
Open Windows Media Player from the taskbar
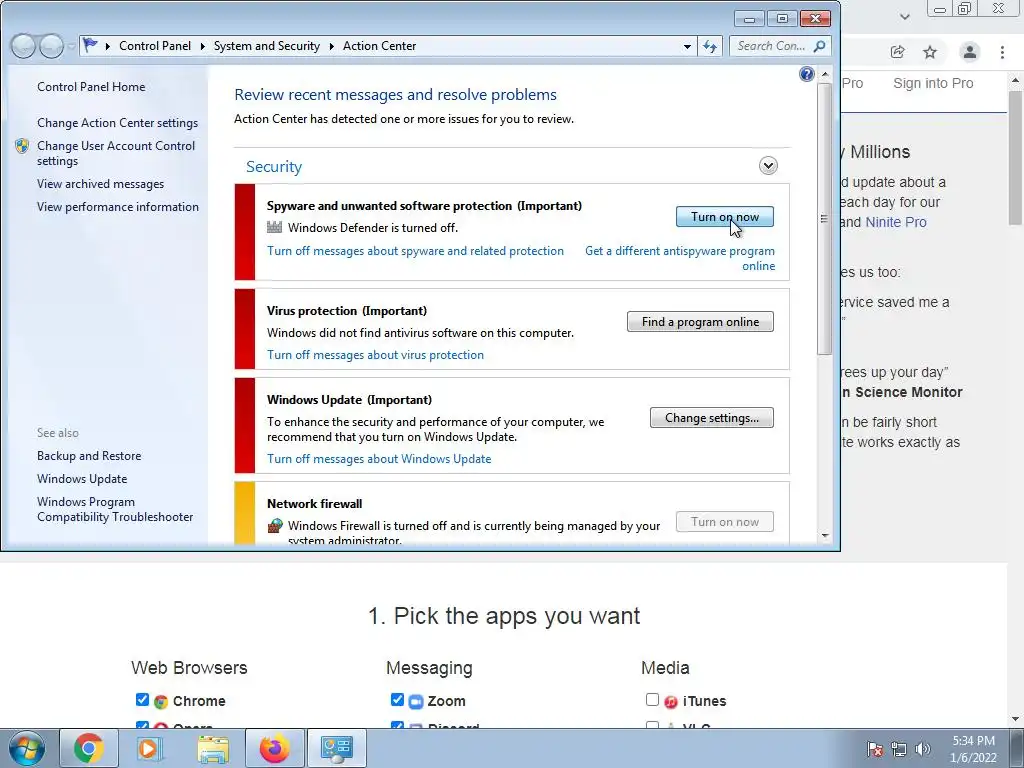coord(149,748)
